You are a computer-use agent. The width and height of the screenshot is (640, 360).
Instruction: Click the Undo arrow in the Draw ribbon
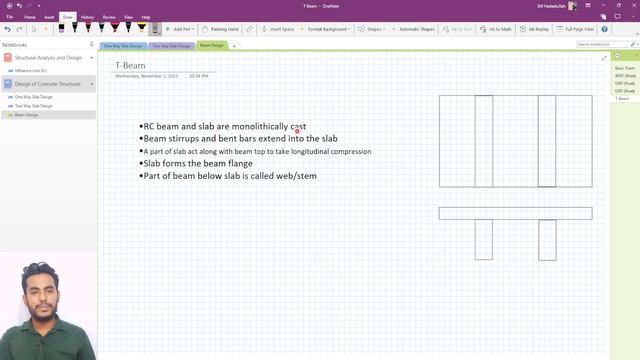(x=7, y=29)
